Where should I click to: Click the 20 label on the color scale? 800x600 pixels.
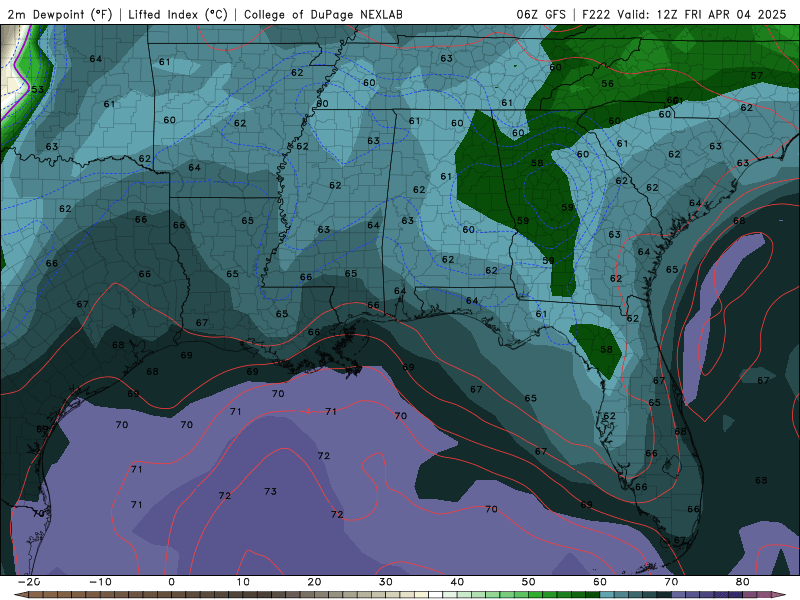coord(314,582)
